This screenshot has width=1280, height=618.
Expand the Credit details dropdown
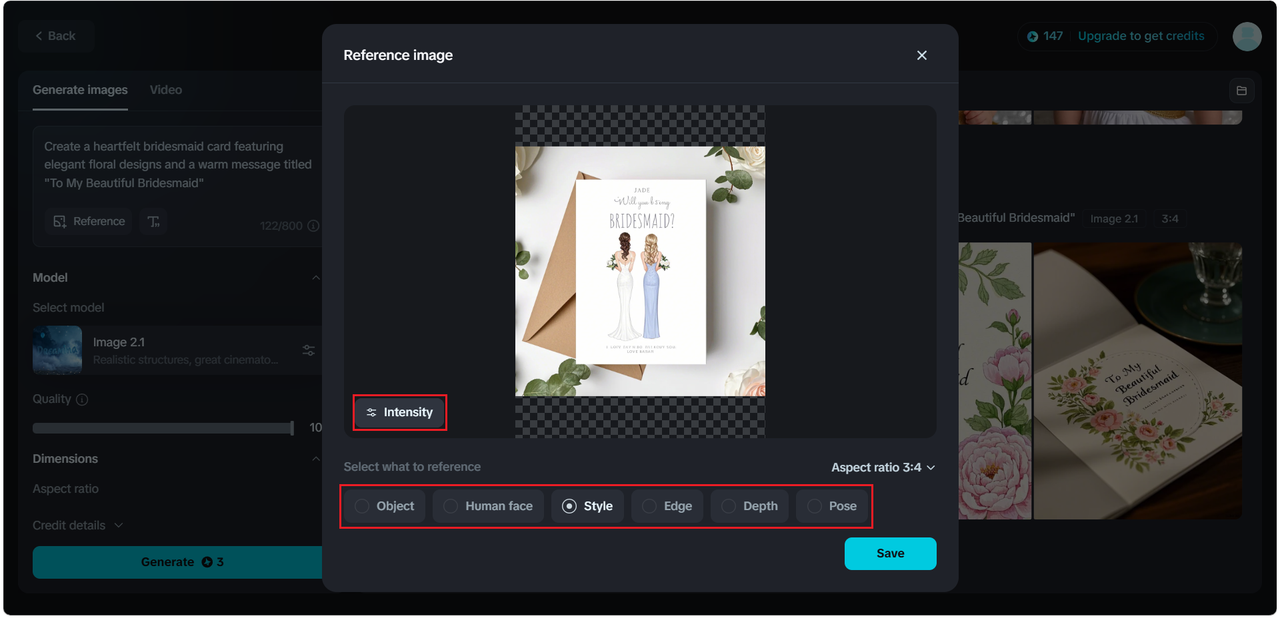[78, 525]
